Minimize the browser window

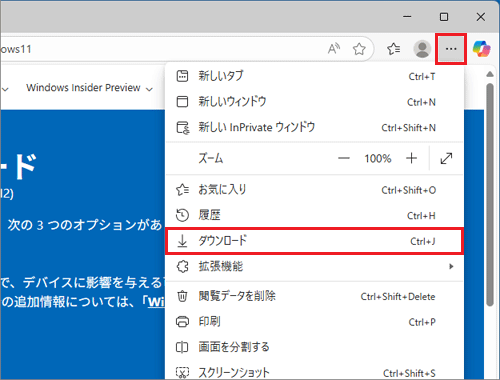coord(407,16)
